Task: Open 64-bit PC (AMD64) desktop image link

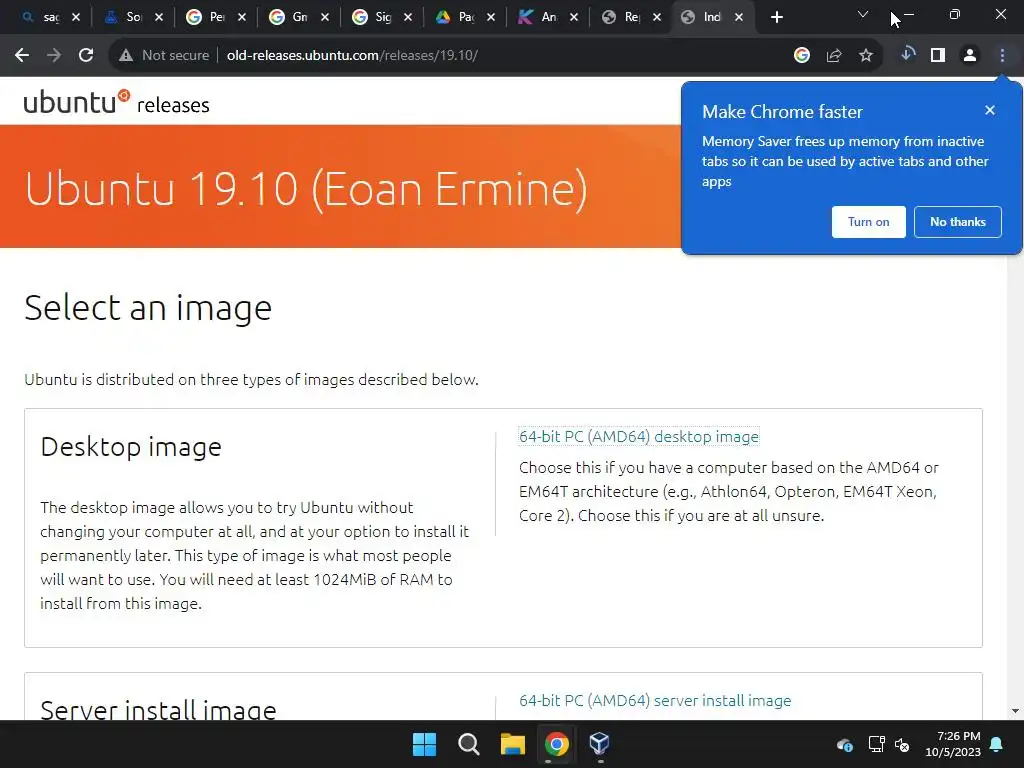Action: point(639,436)
